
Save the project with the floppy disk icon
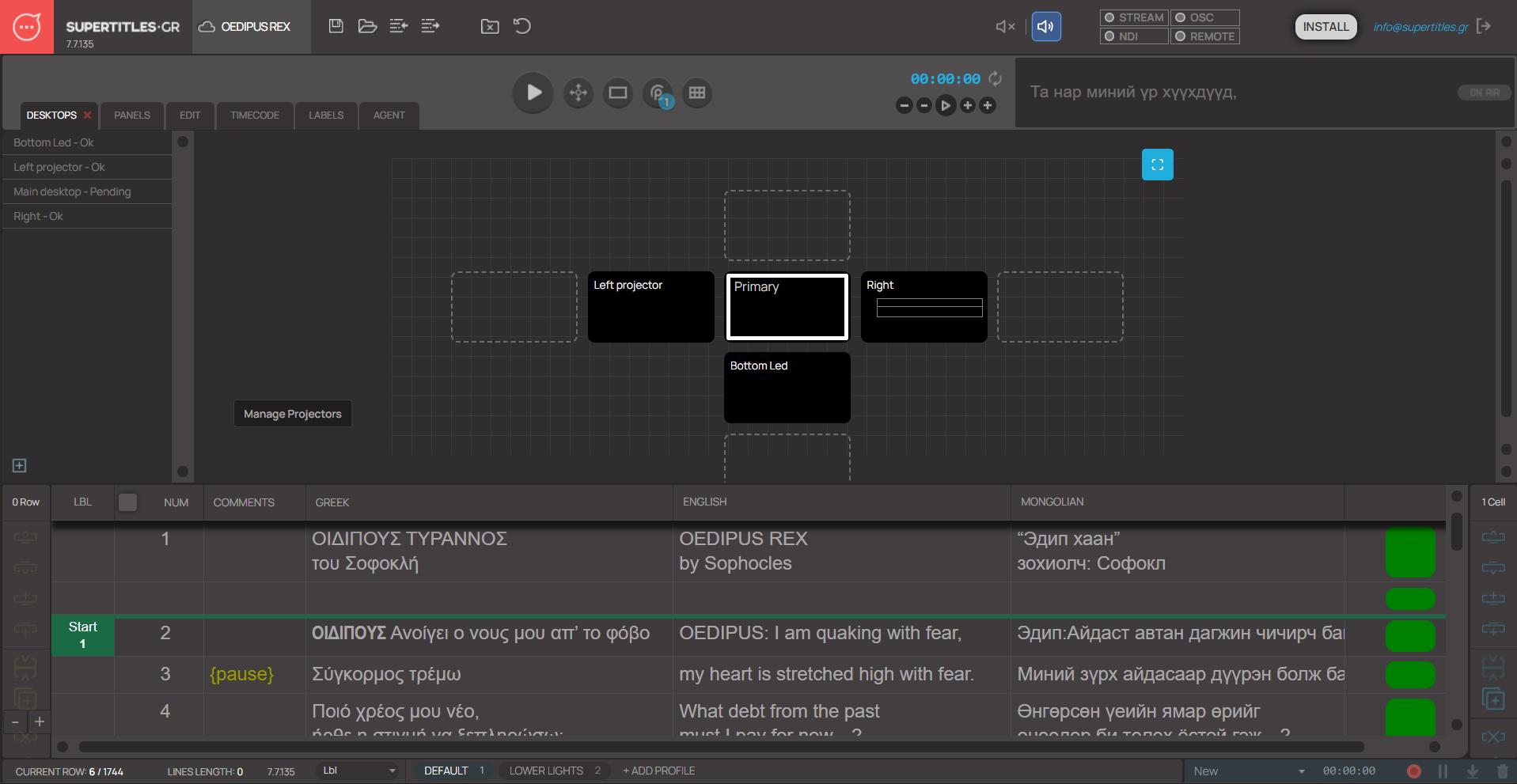[336, 26]
